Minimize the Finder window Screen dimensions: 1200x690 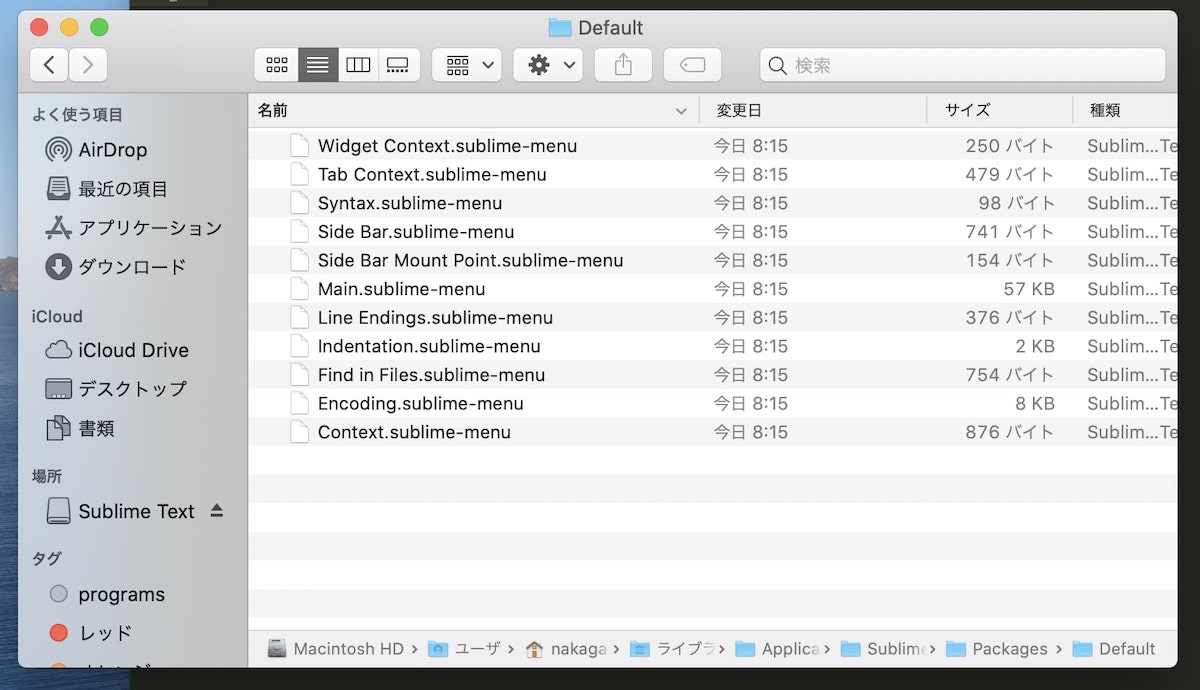tap(69, 27)
